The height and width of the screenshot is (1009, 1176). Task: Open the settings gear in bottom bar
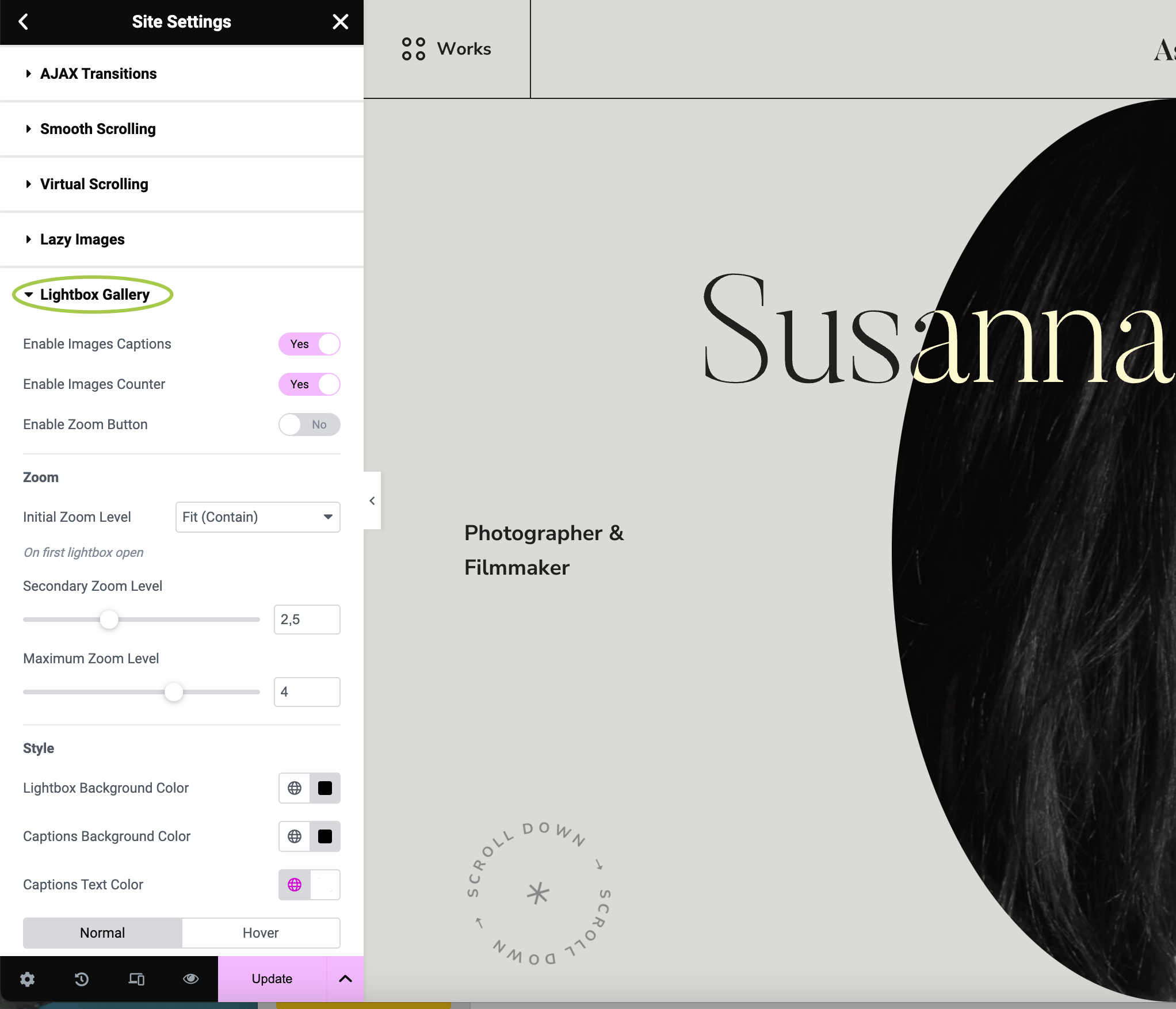click(x=27, y=979)
